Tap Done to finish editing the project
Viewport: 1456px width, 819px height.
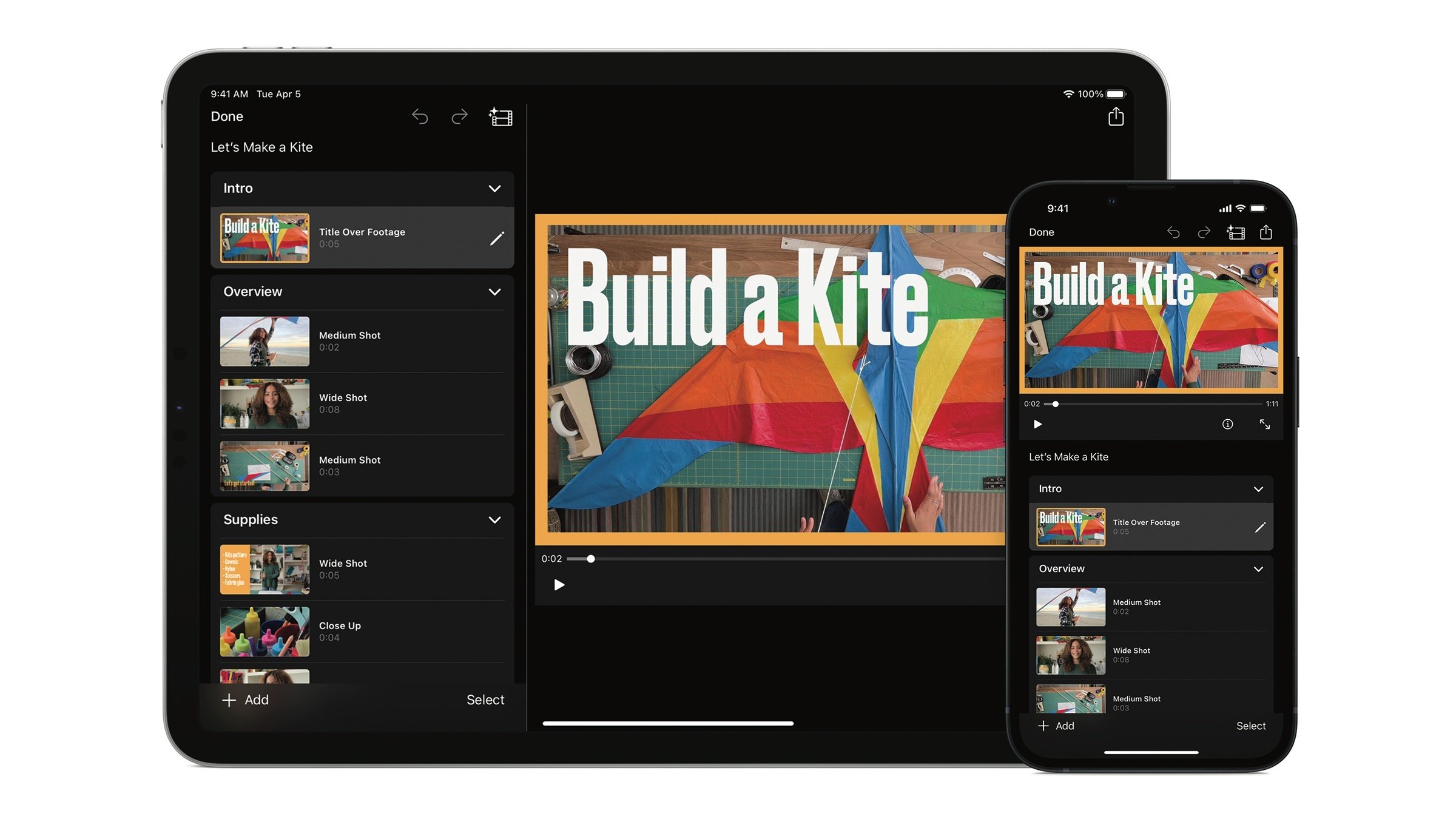coord(226,116)
